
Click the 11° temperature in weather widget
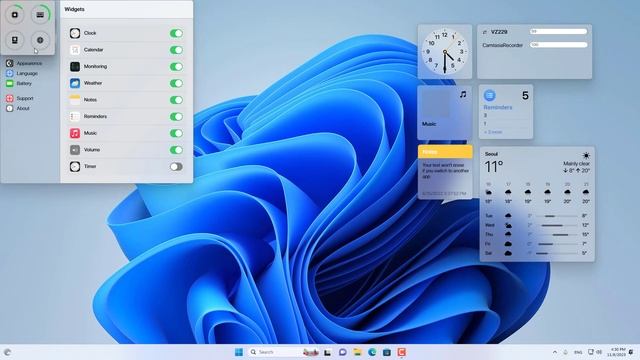click(x=493, y=167)
